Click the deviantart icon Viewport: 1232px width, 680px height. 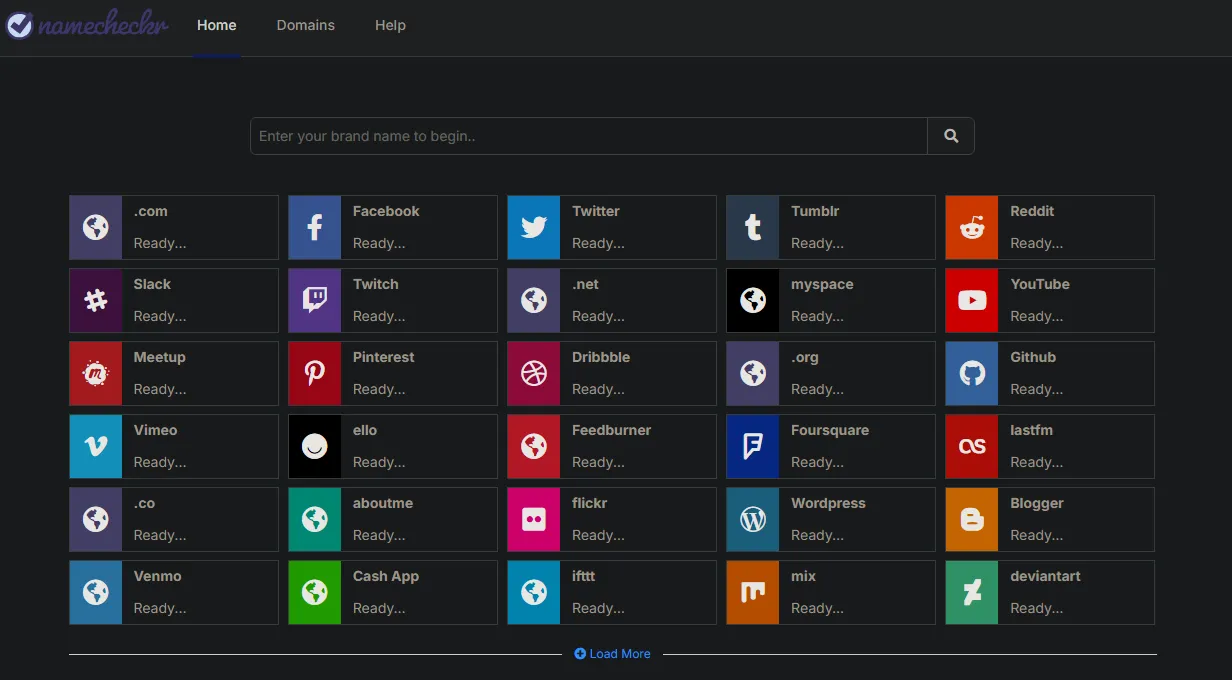971,592
